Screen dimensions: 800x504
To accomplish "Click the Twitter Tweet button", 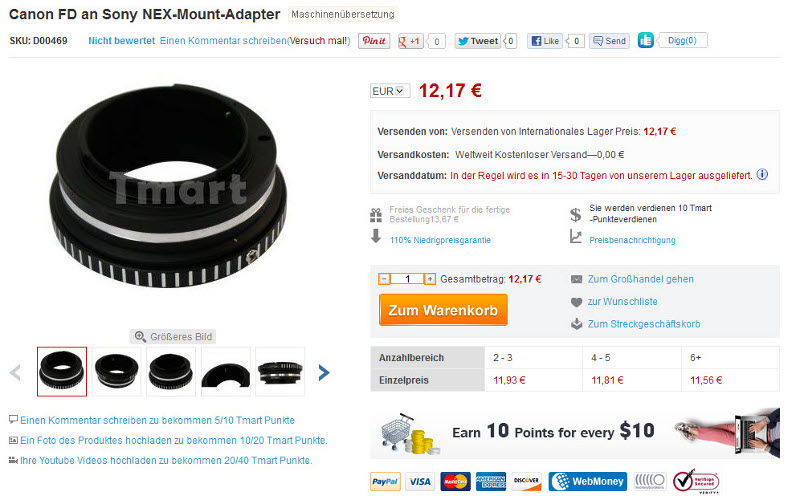I will (x=478, y=41).
